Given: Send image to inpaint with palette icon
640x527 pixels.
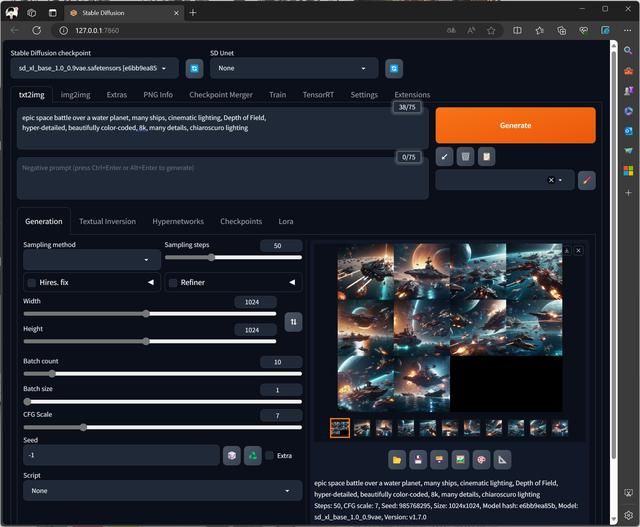Looking at the screenshot, I should [481, 460].
